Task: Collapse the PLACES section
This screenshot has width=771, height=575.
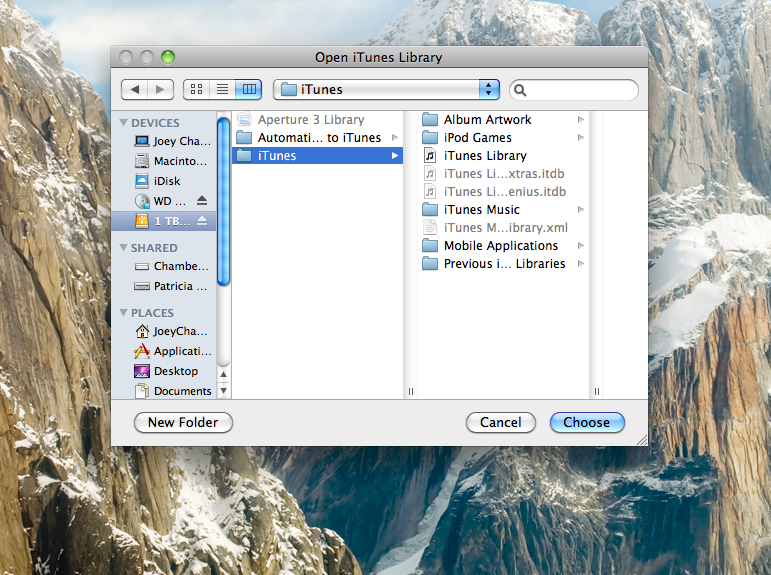Action: tap(123, 312)
